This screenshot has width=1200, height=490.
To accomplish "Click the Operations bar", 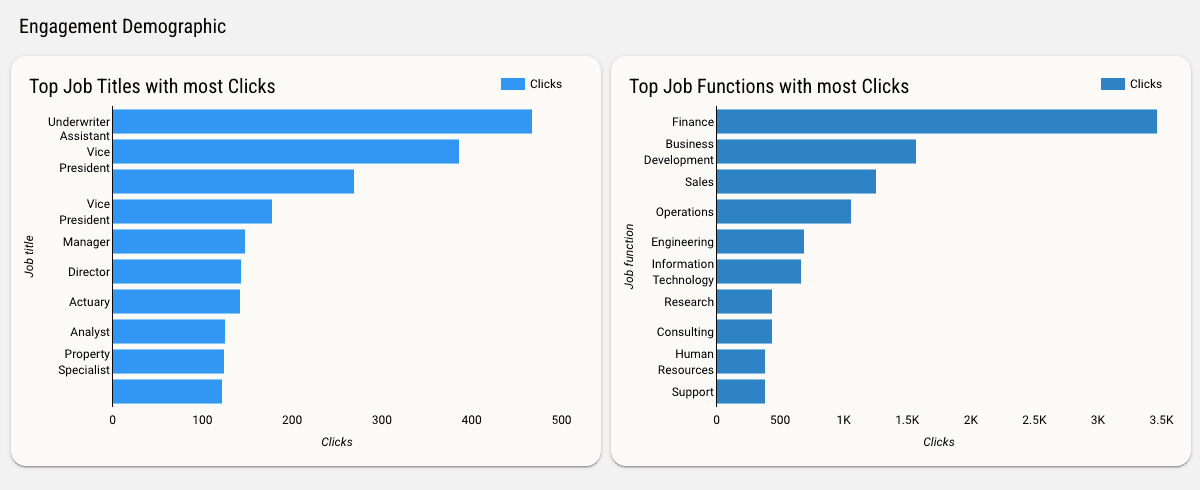I will tap(784, 212).
